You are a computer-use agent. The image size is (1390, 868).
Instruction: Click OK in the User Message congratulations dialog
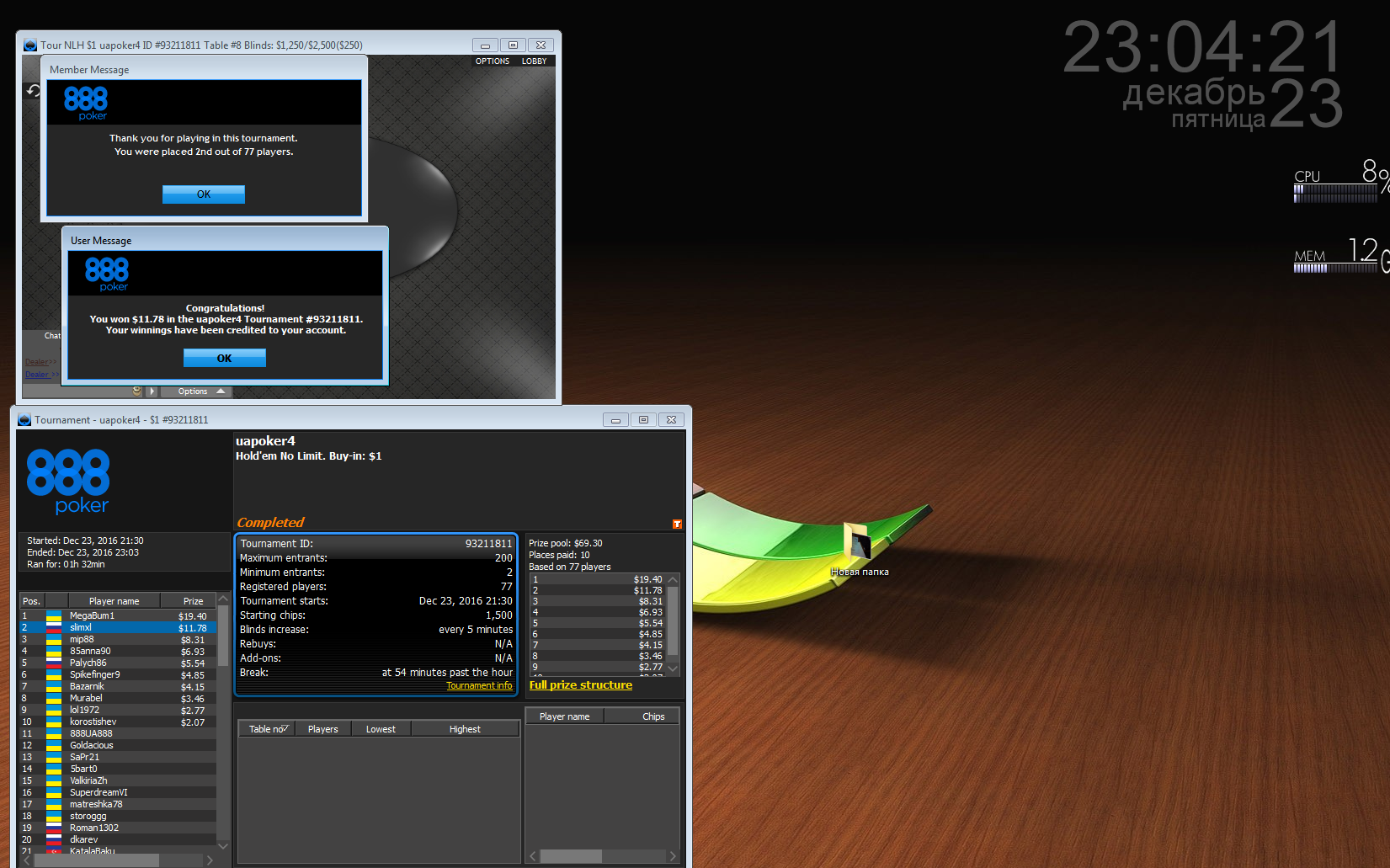[x=225, y=358]
